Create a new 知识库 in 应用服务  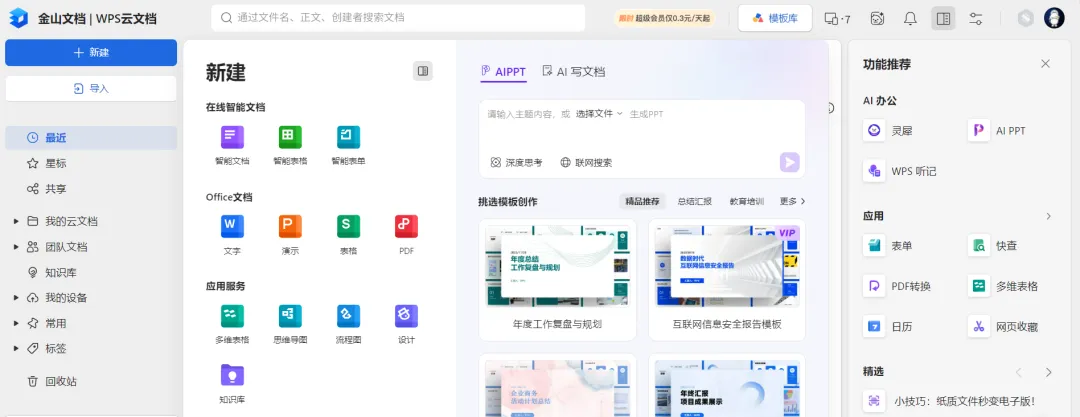[232, 383]
